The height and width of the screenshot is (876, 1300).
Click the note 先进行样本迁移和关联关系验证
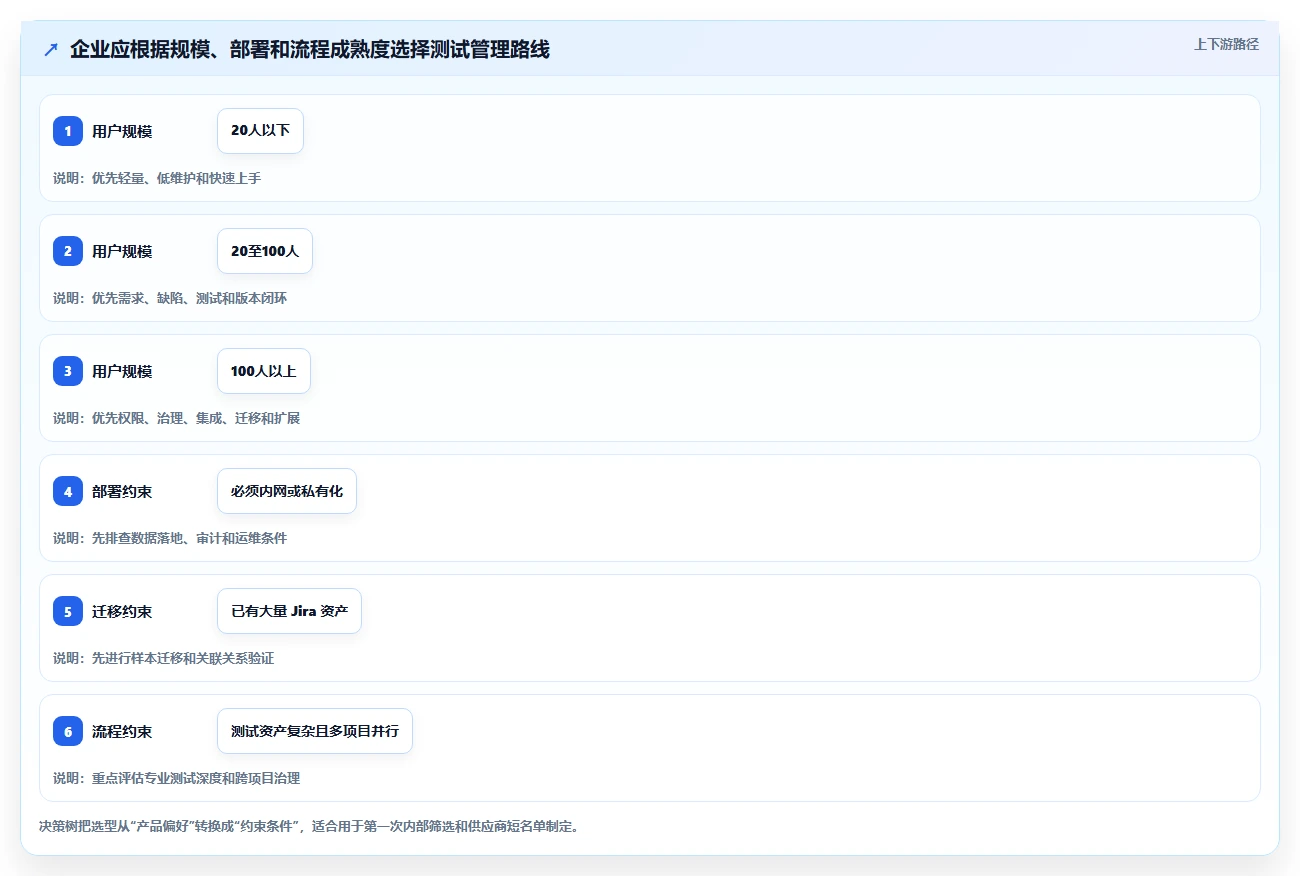(x=183, y=658)
